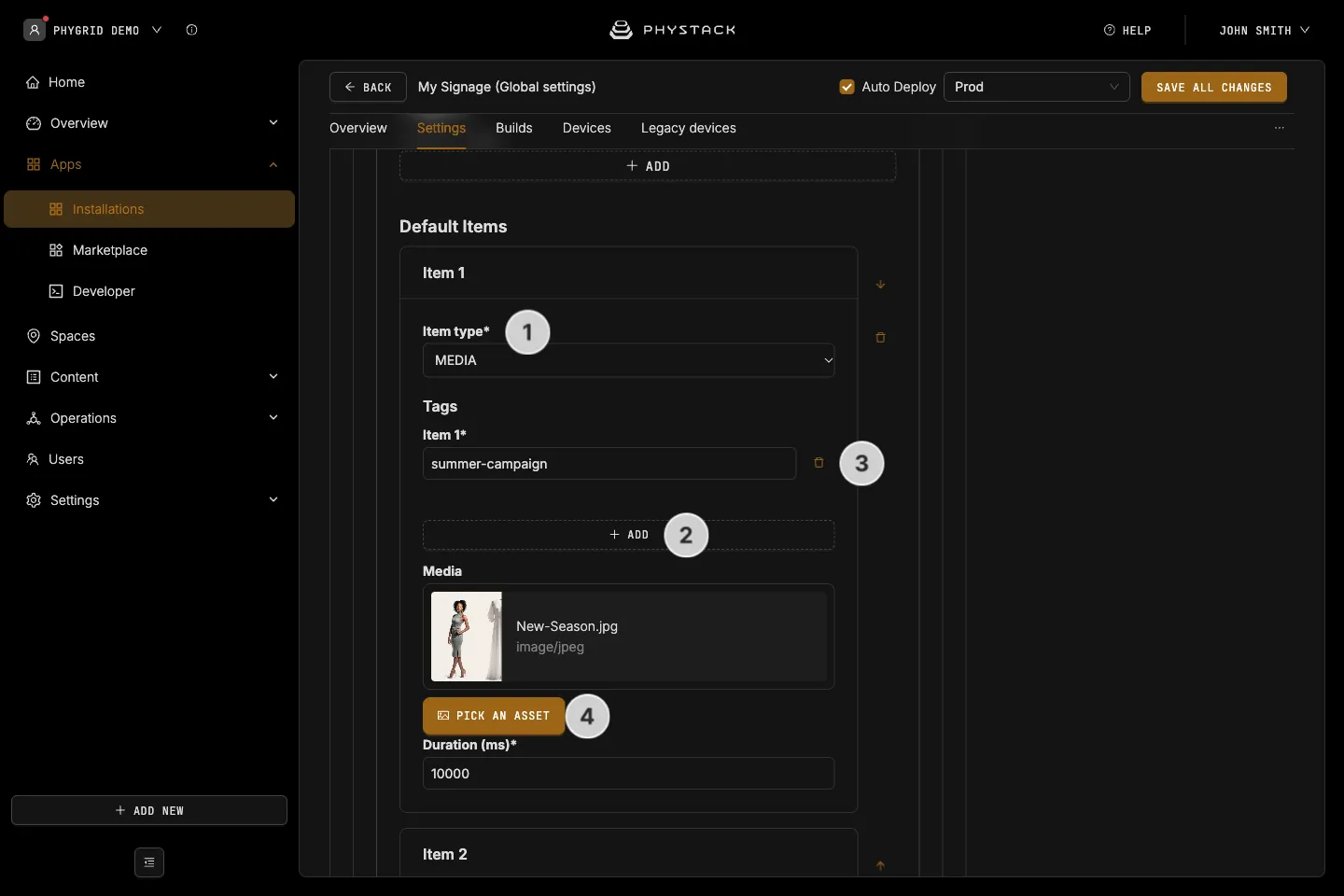Open the Prod environment dropdown

[1037, 87]
